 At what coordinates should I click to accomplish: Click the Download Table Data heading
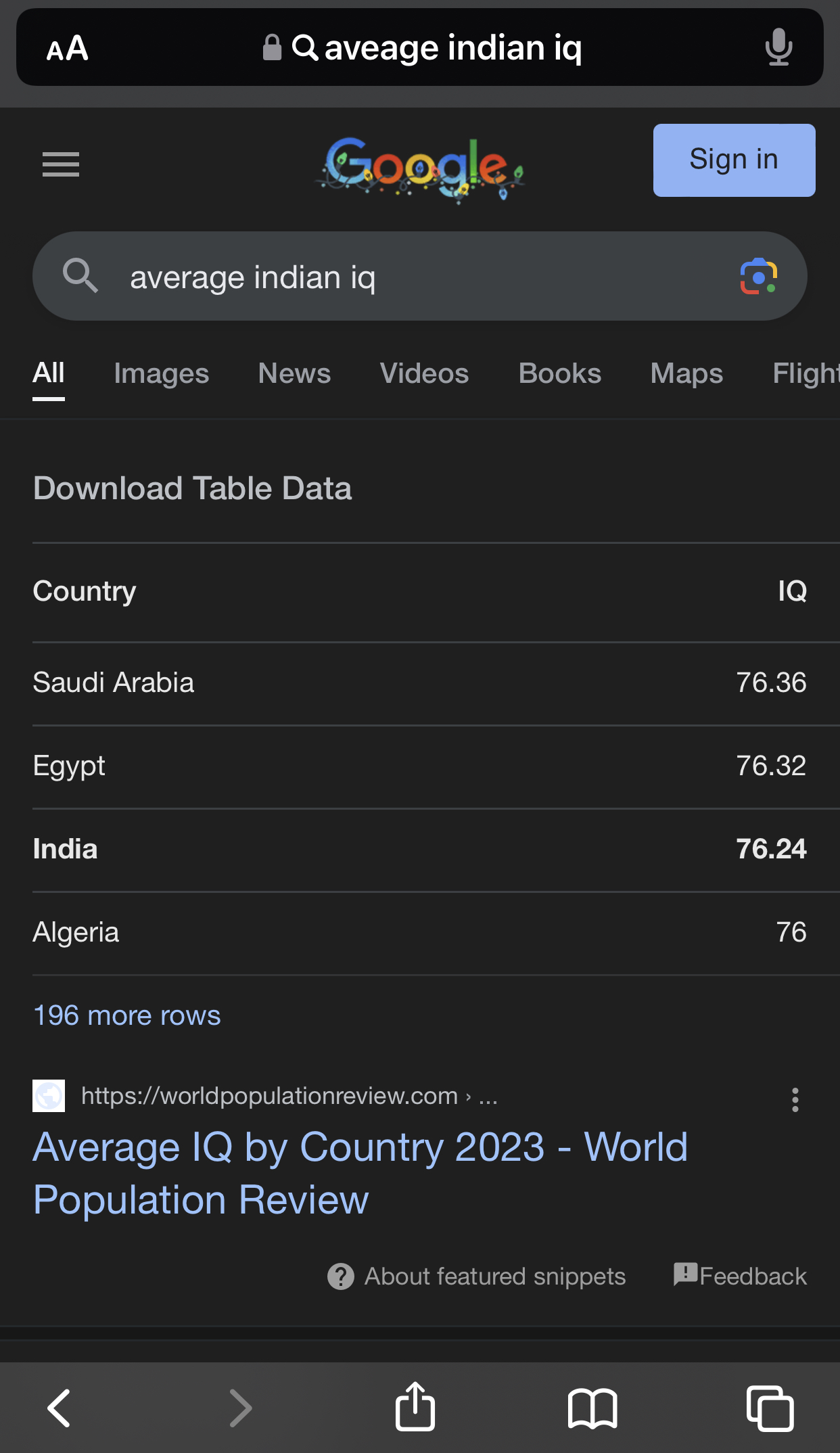pos(193,488)
